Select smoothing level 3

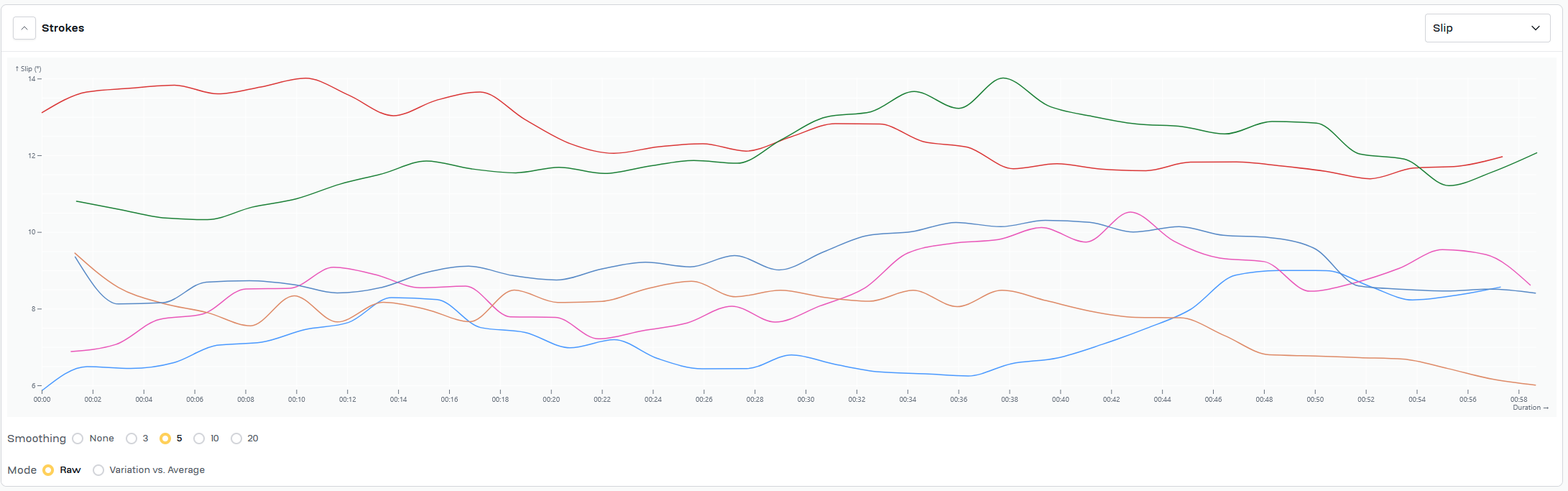(132, 439)
